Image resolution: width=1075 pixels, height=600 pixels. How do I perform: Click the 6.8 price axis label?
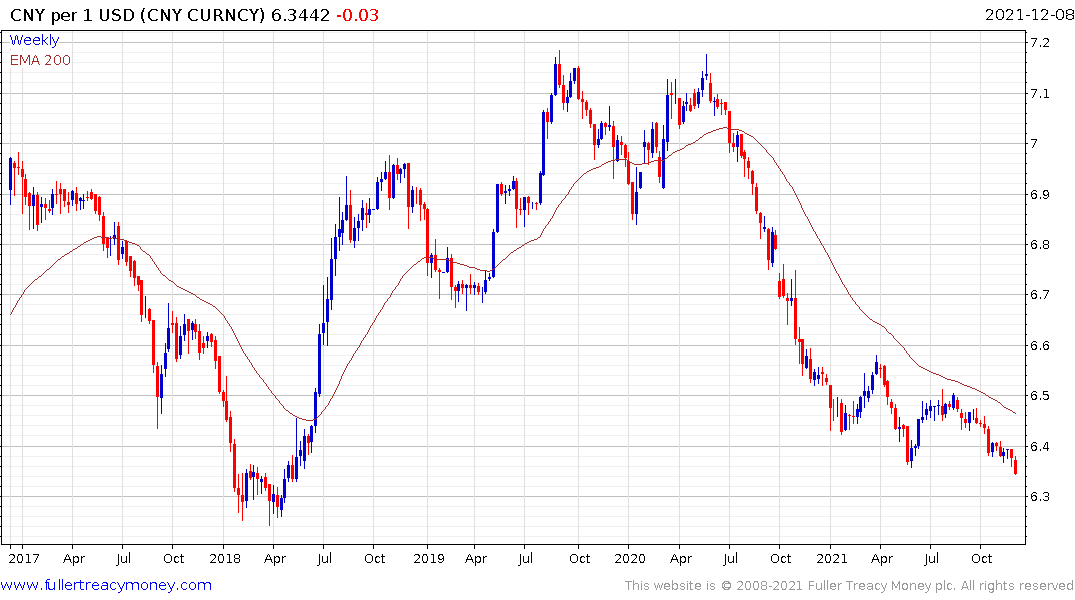(x=1039, y=244)
